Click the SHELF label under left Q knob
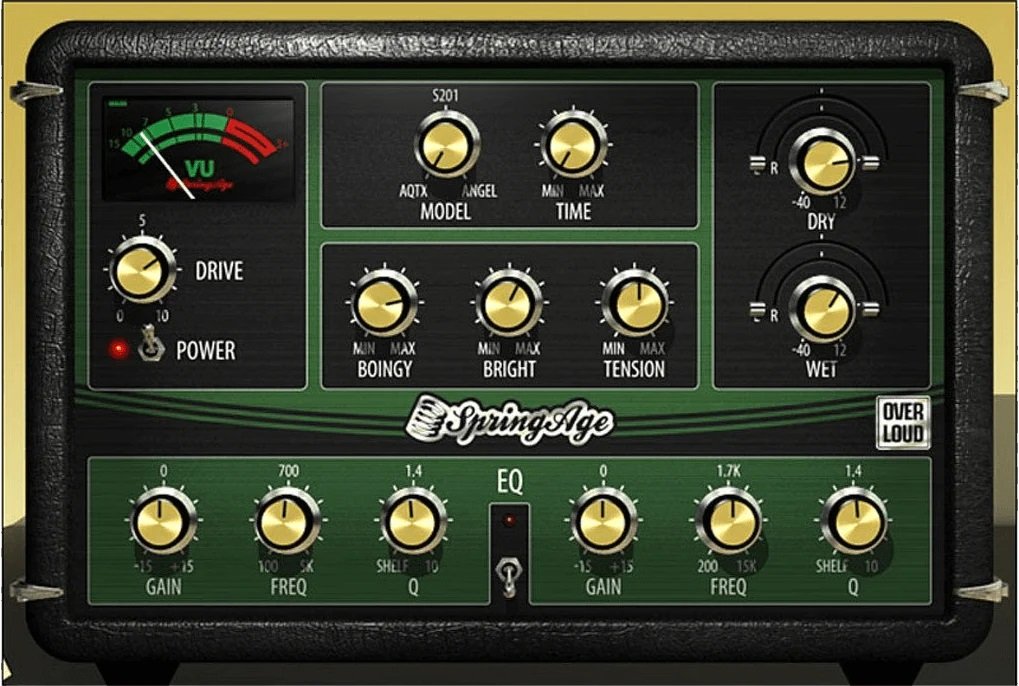Viewport: 1019px width, 686px height. (393, 566)
